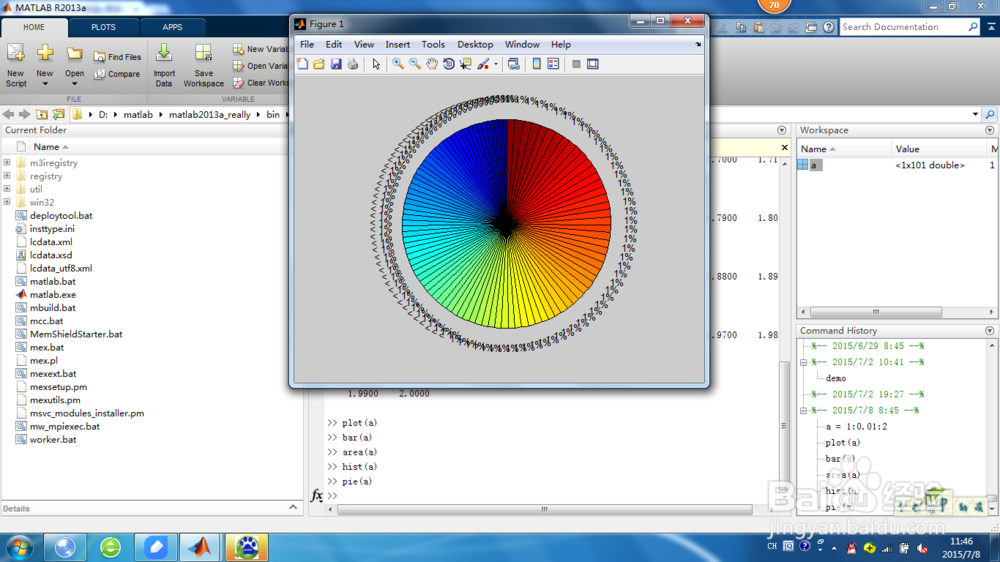Expand the win32 folder
This screenshot has width=1000, height=562.
(7, 202)
